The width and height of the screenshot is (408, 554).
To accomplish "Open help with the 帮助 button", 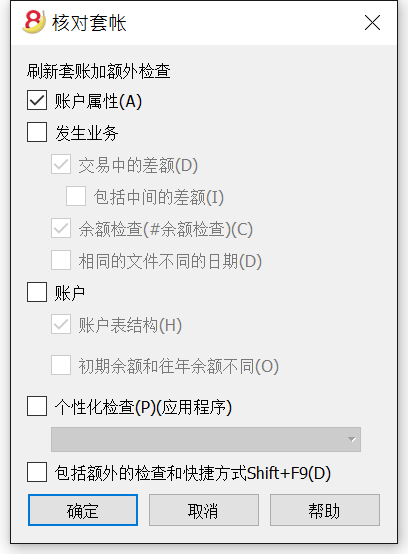I will tap(325, 510).
